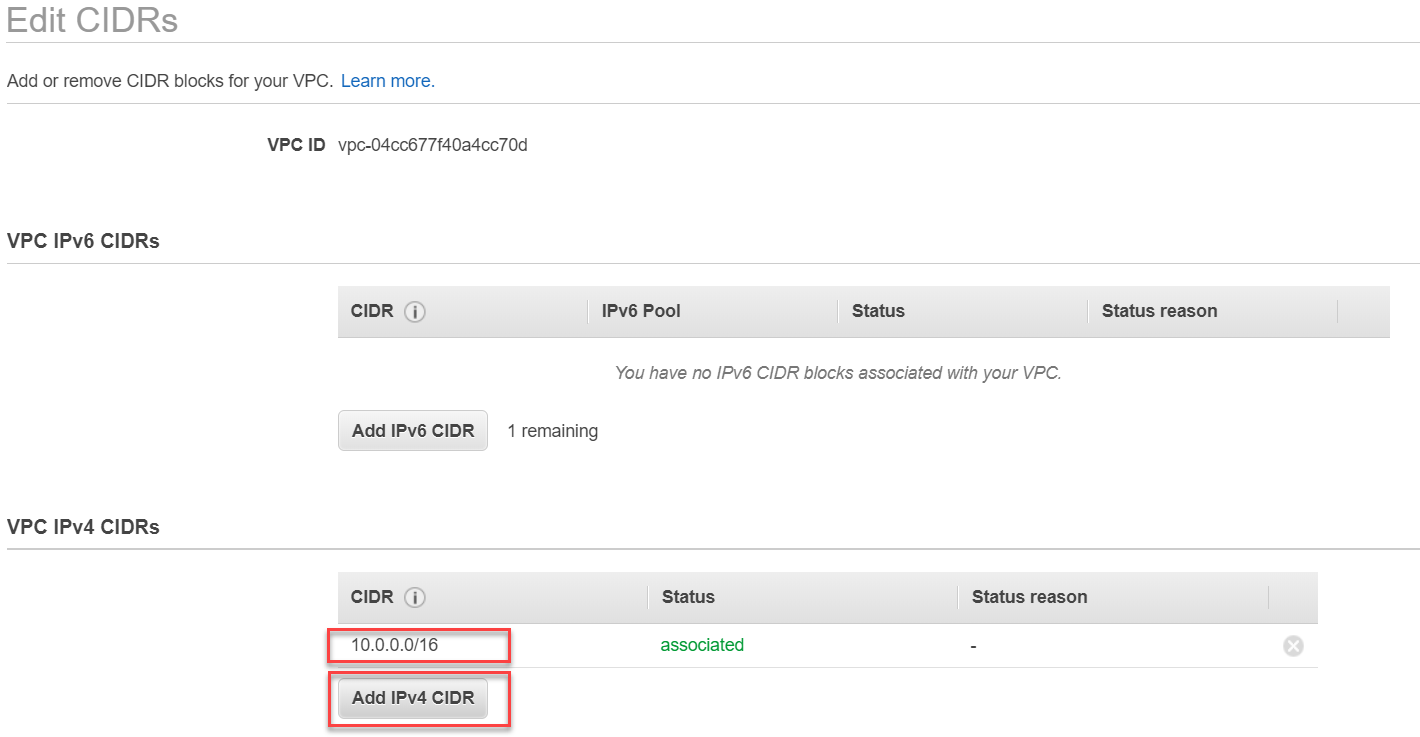Image resolution: width=1420 pixels, height=737 pixels.
Task: Click the '1 remaining' text
Action: tap(553, 431)
